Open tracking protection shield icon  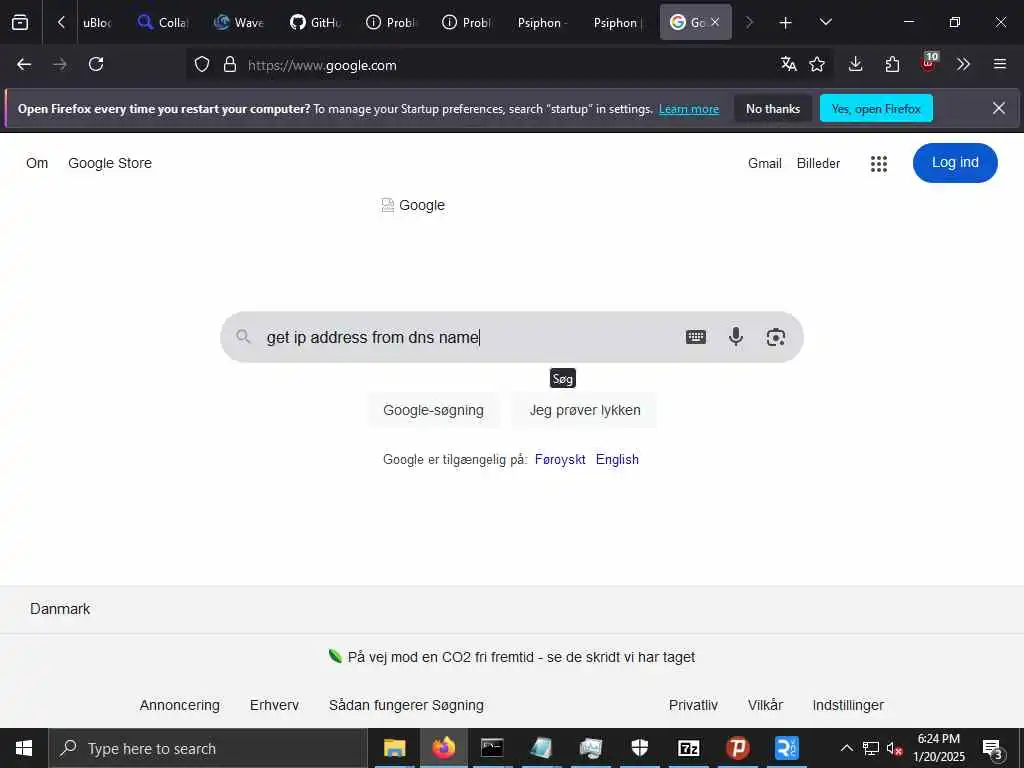202,65
